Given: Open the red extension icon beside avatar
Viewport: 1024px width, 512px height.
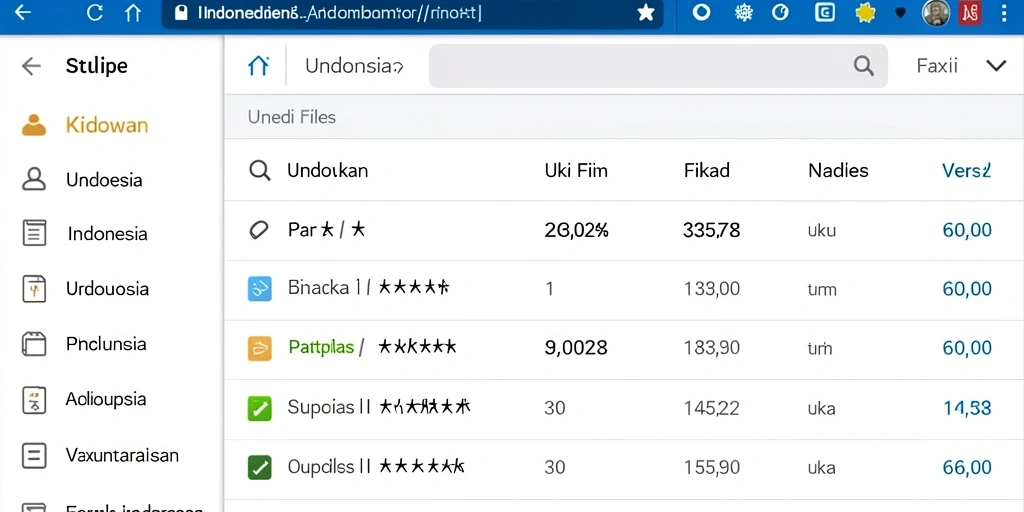Looking at the screenshot, I should [970, 13].
